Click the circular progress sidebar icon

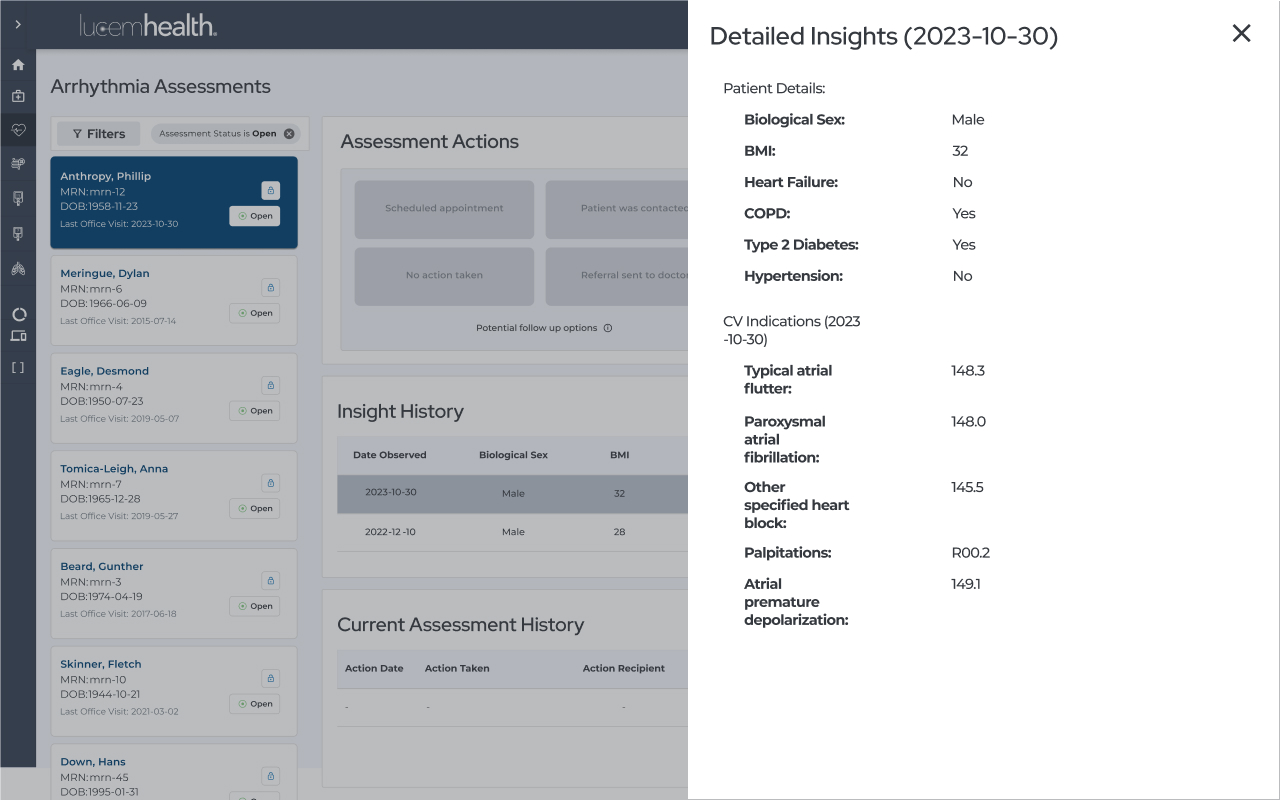coord(18,314)
